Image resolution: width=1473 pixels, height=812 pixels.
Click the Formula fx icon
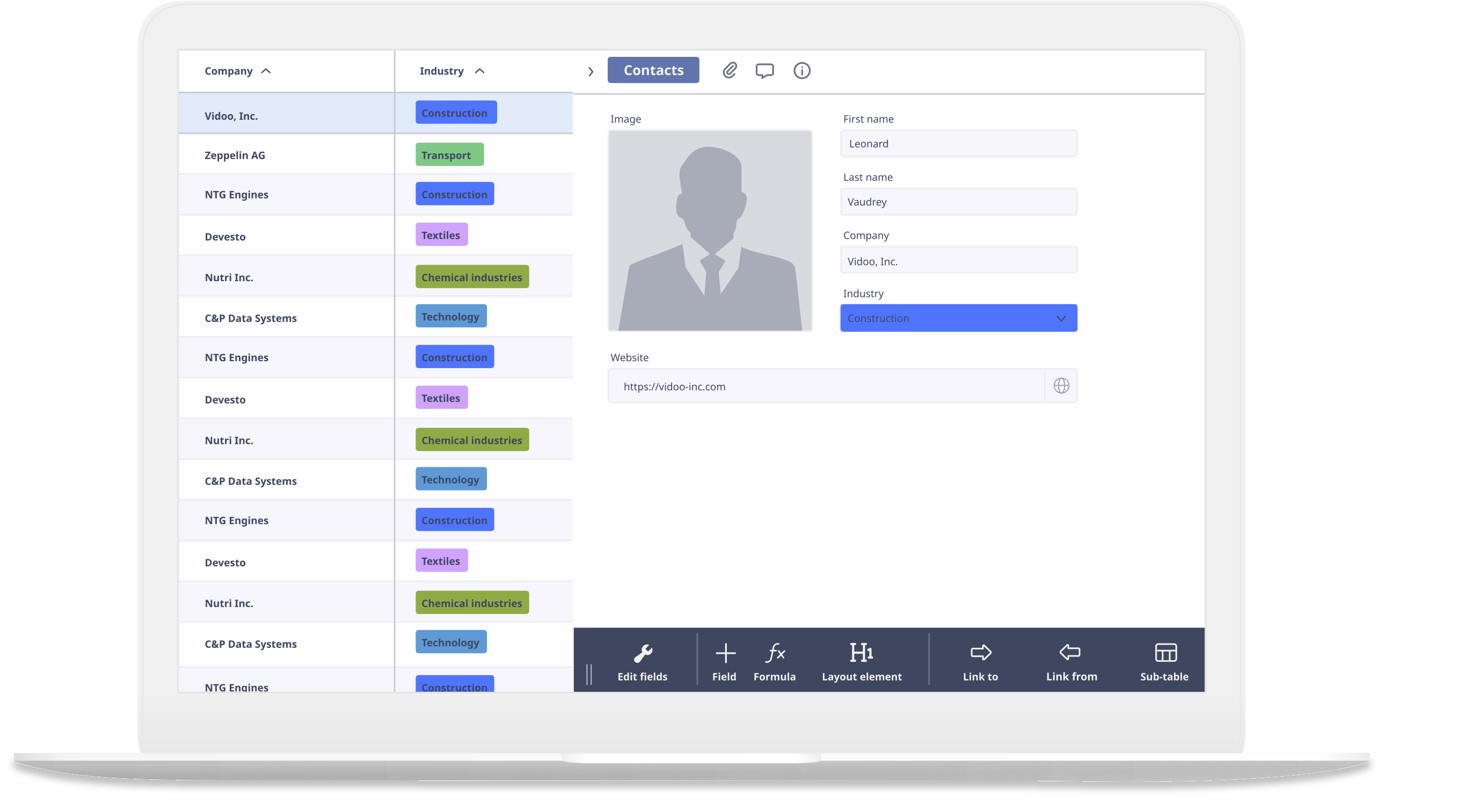[x=775, y=653]
